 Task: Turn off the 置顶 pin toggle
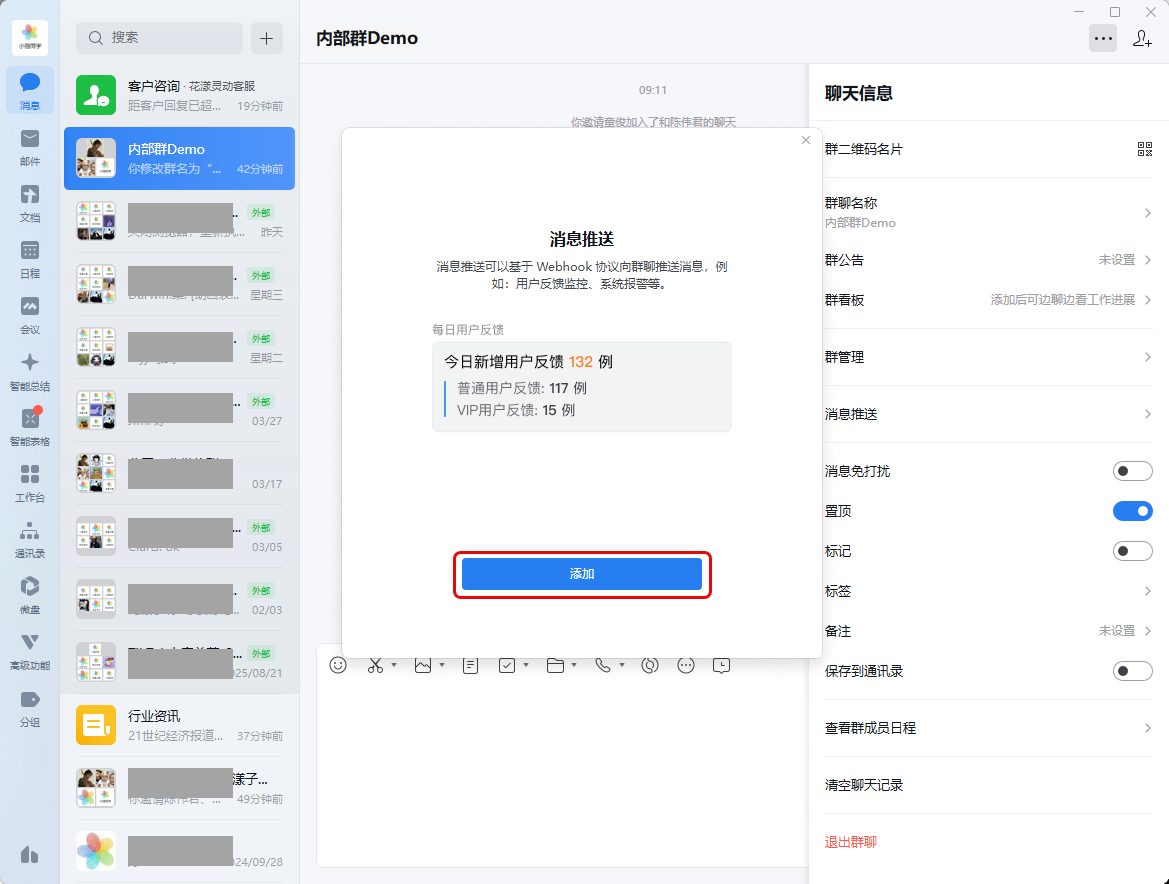(1132, 511)
